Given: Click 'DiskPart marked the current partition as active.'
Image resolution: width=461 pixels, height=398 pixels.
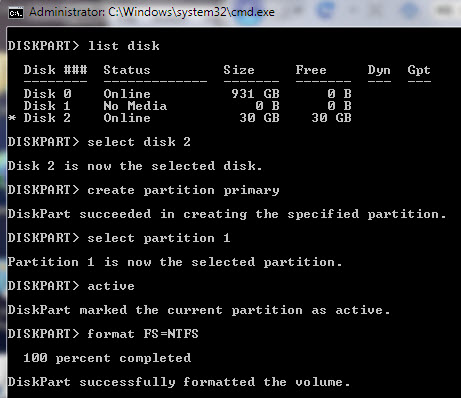Looking at the screenshot, I should coord(199,310).
